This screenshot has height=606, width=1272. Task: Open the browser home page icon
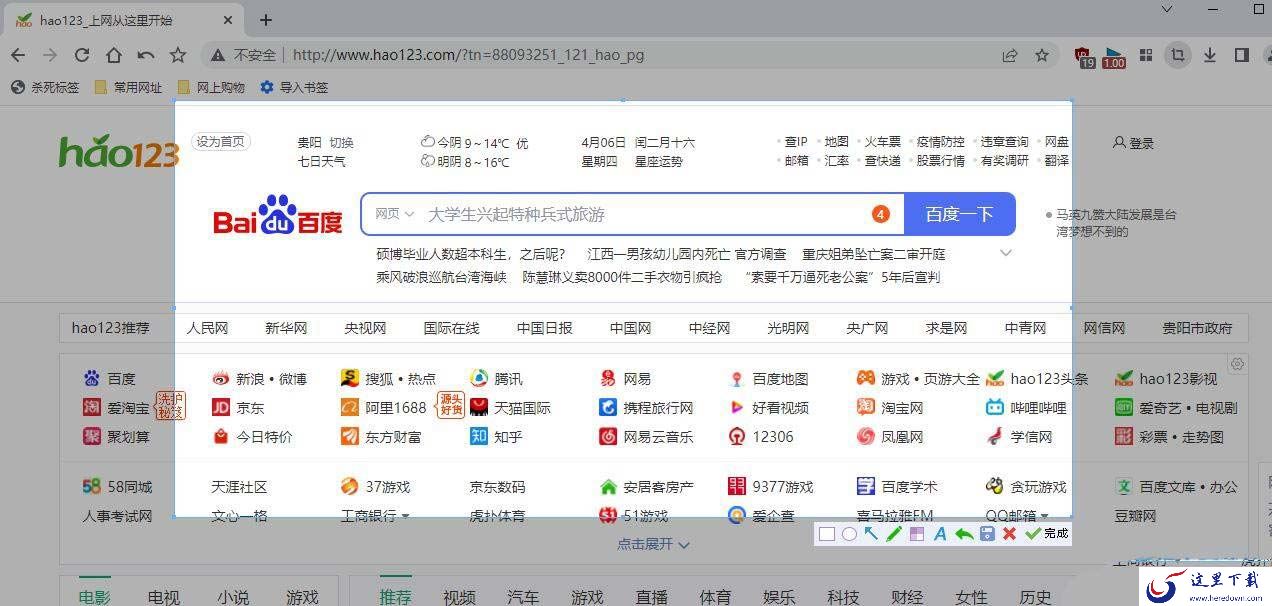(x=114, y=55)
